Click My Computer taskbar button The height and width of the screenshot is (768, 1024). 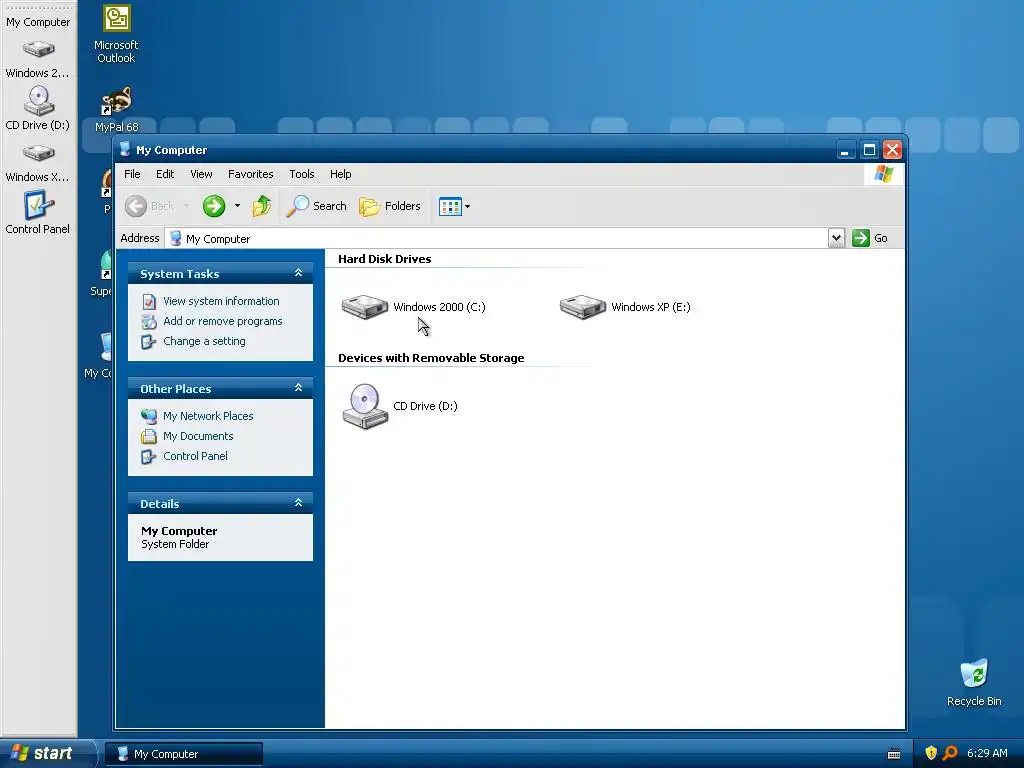click(x=184, y=754)
